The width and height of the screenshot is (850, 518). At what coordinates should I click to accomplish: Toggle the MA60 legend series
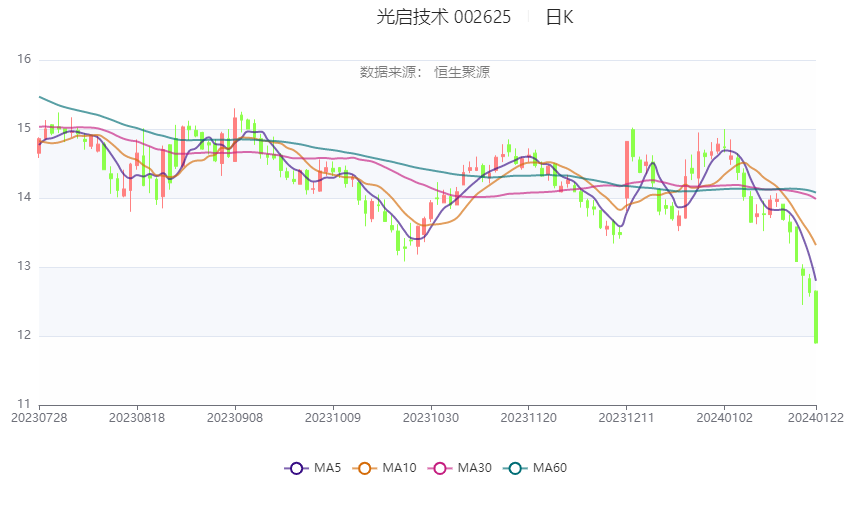tap(535, 468)
